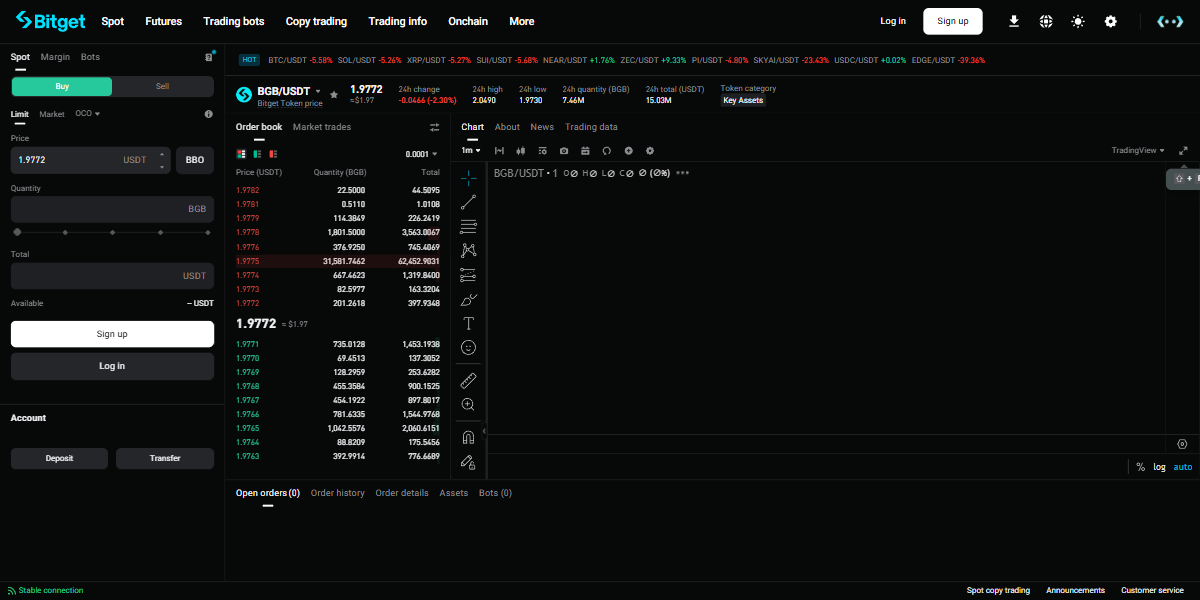The image size is (1200, 600).
Task: Click the download app icon
Action: pos(1014,21)
